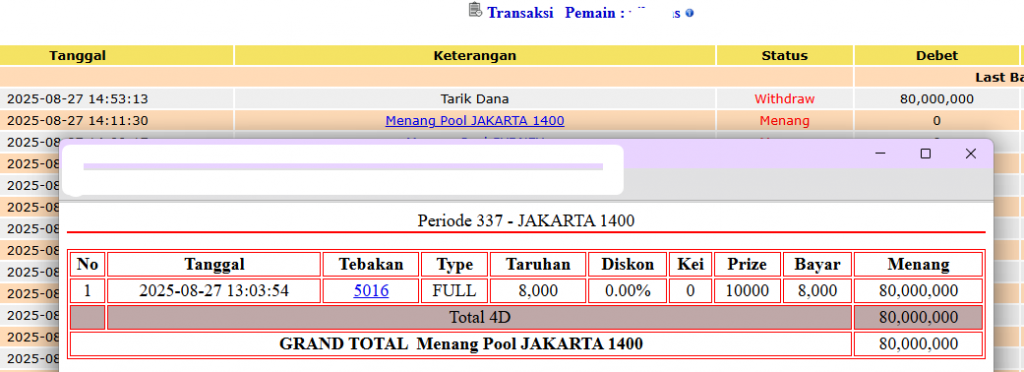The height and width of the screenshot is (372, 1024).
Task: Click the Menang column header in popup
Action: 918,264
